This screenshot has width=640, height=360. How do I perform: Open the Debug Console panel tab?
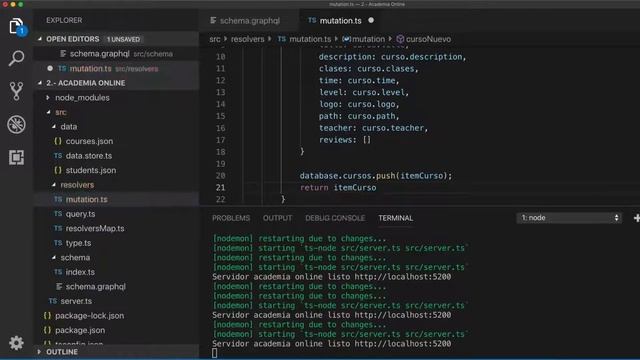coord(335,218)
